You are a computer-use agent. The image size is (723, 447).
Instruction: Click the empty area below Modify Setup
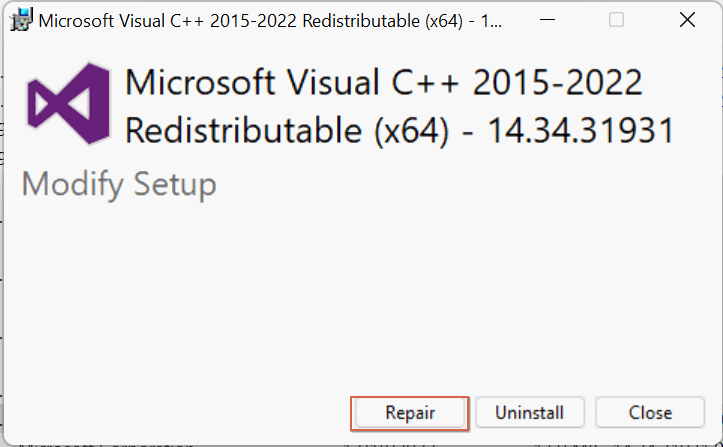[x=362, y=295]
